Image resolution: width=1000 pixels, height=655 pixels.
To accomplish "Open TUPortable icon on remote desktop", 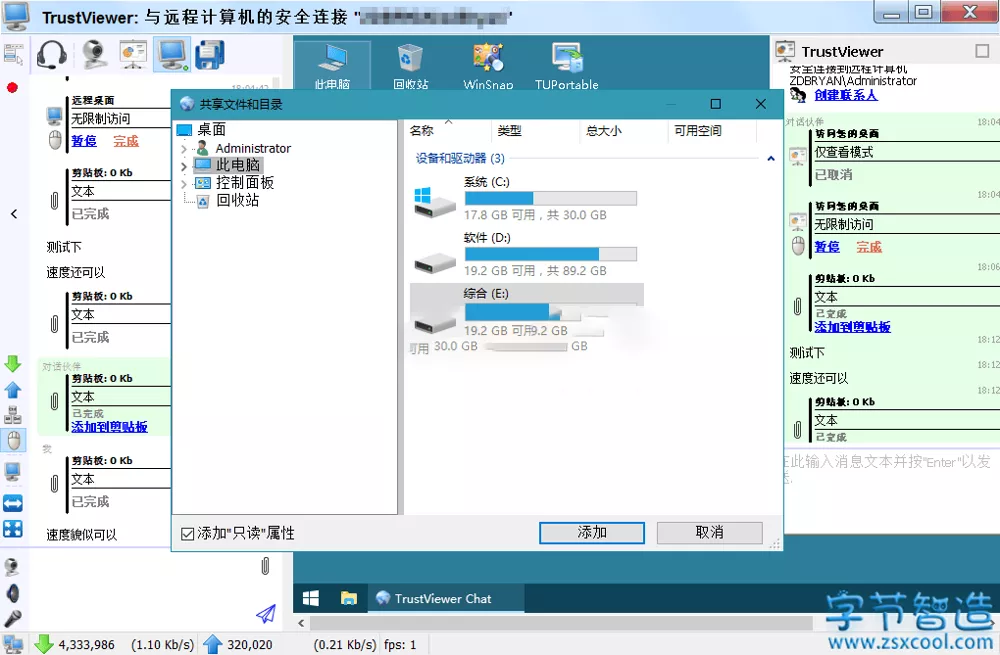I will [567, 66].
